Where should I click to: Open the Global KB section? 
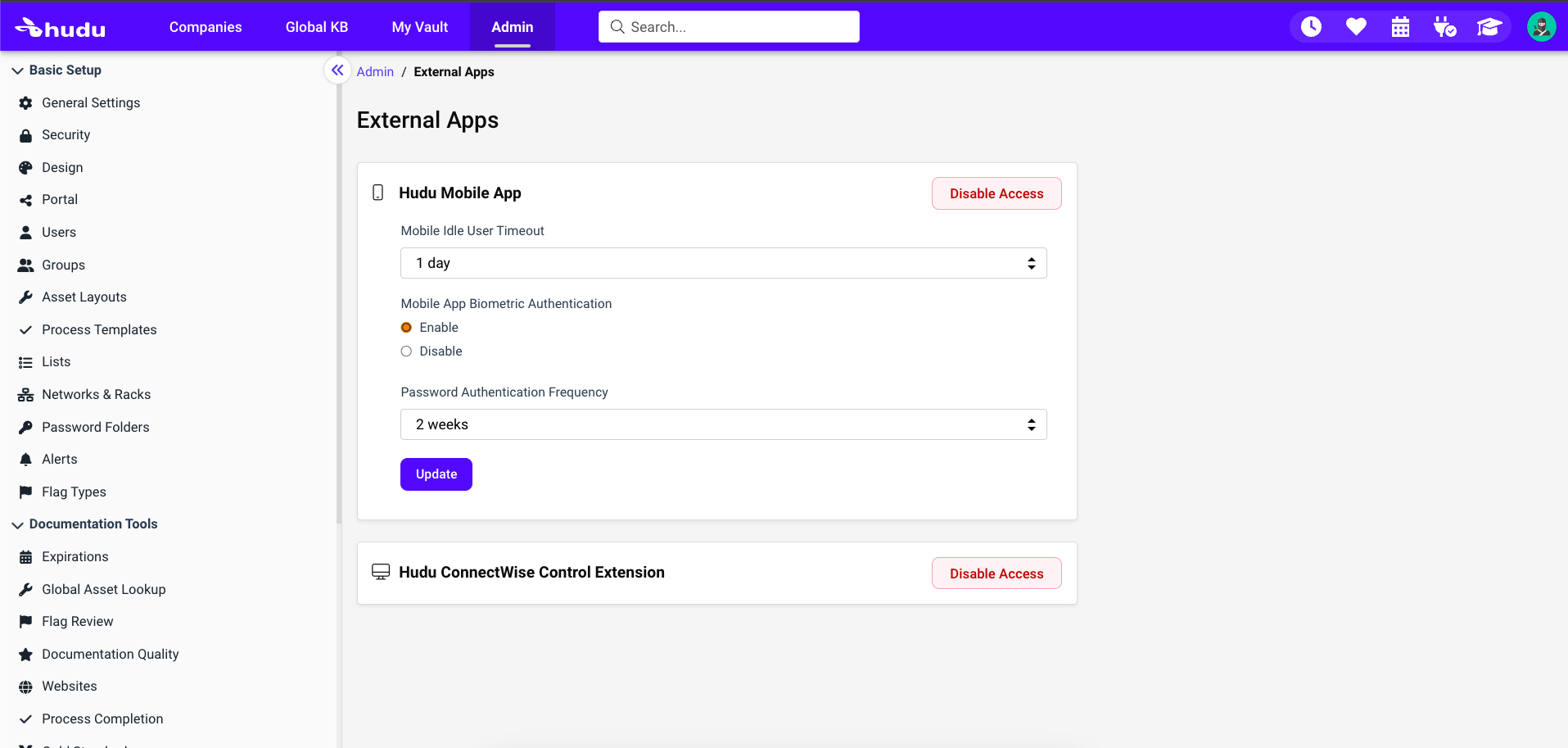(x=316, y=26)
